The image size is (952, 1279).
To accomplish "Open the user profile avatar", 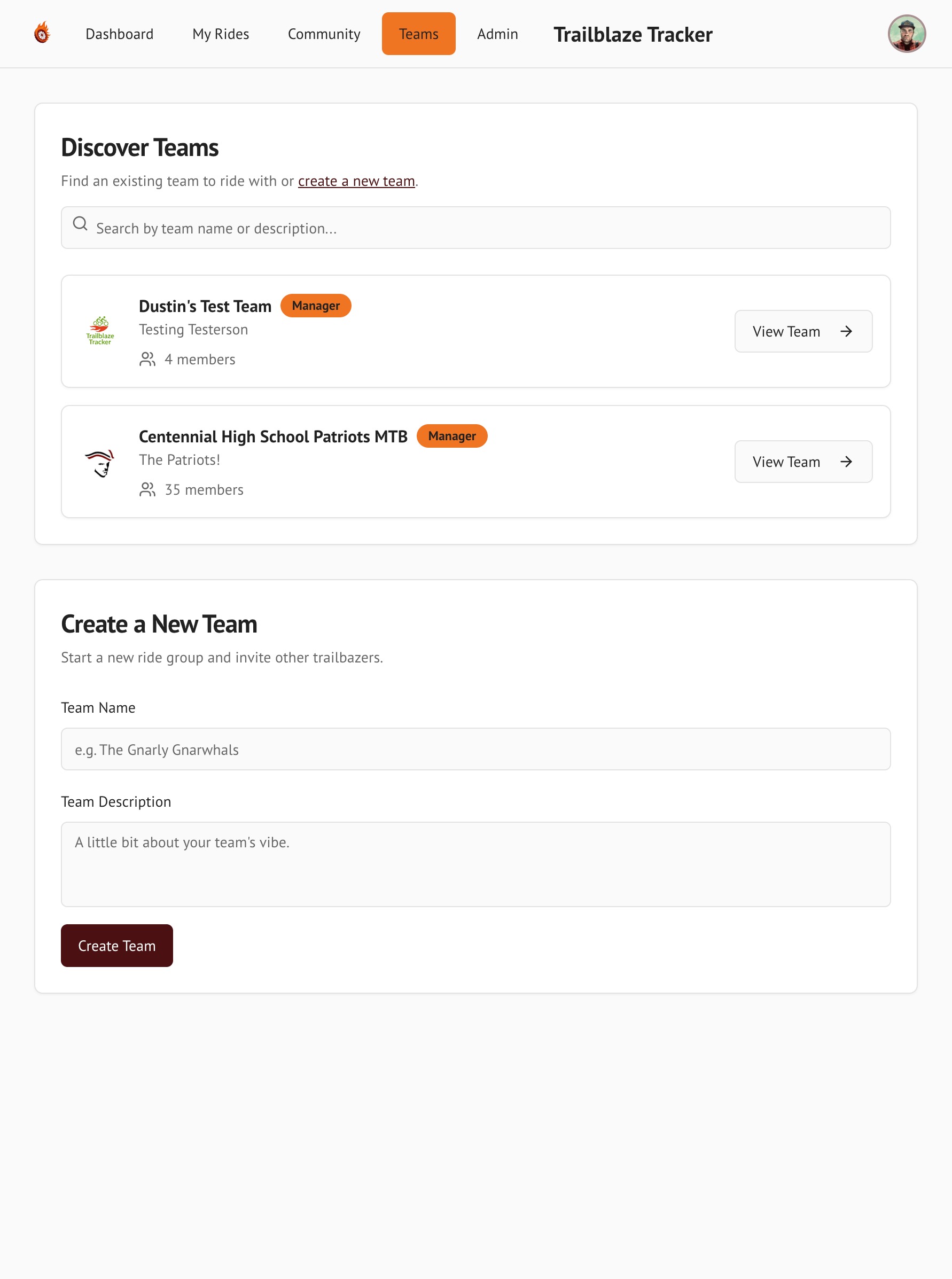I will (x=906, y=34).
